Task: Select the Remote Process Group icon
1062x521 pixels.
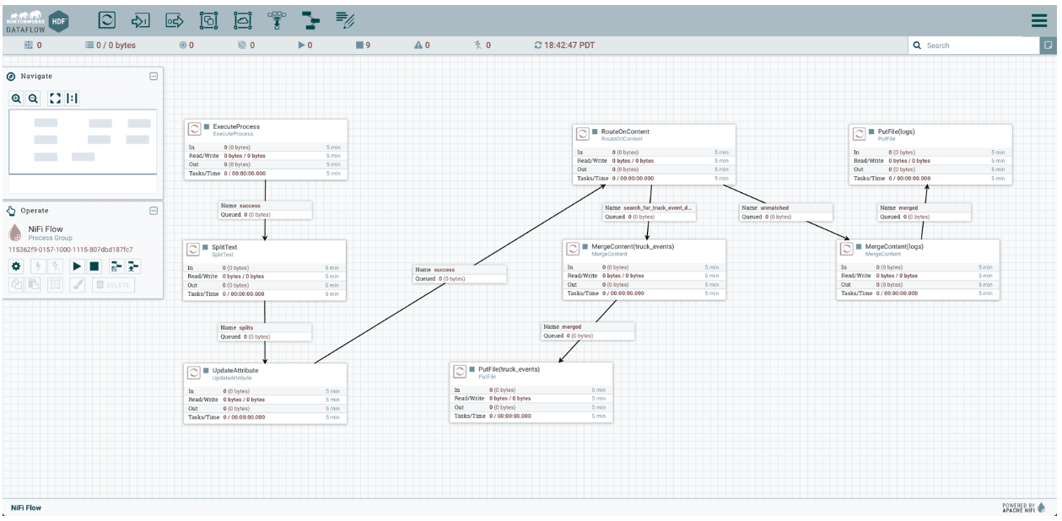Action: point(242,19)
